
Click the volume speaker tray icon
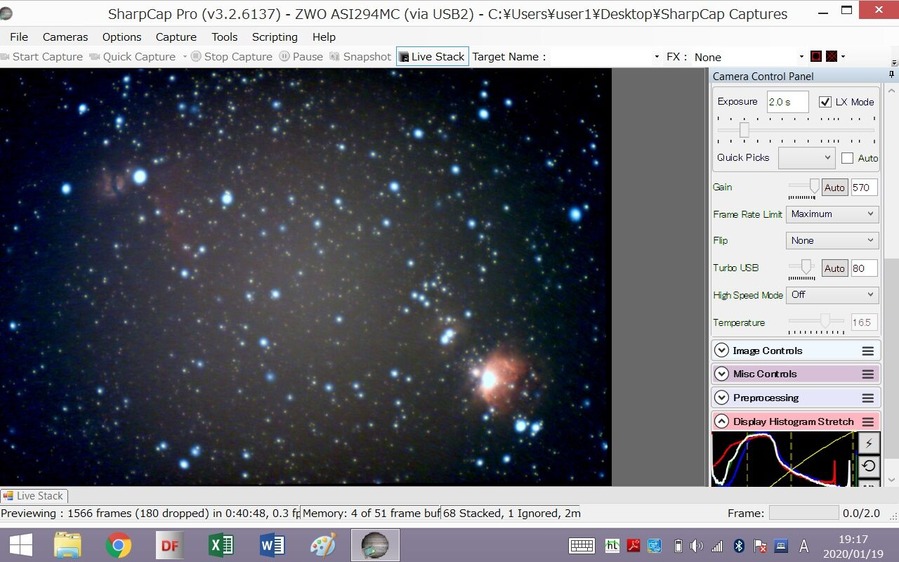[x=696, y=546]
